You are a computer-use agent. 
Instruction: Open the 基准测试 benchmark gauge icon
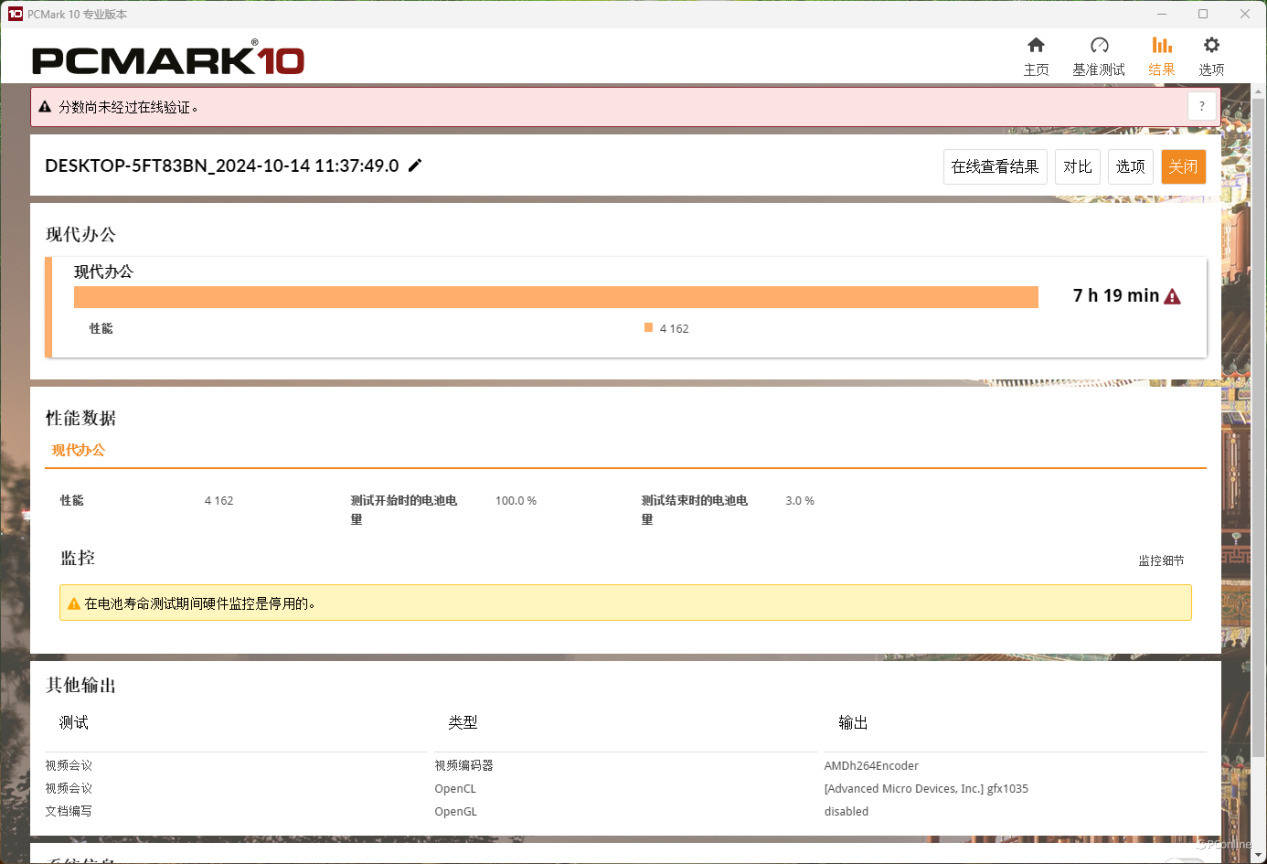1098,46
